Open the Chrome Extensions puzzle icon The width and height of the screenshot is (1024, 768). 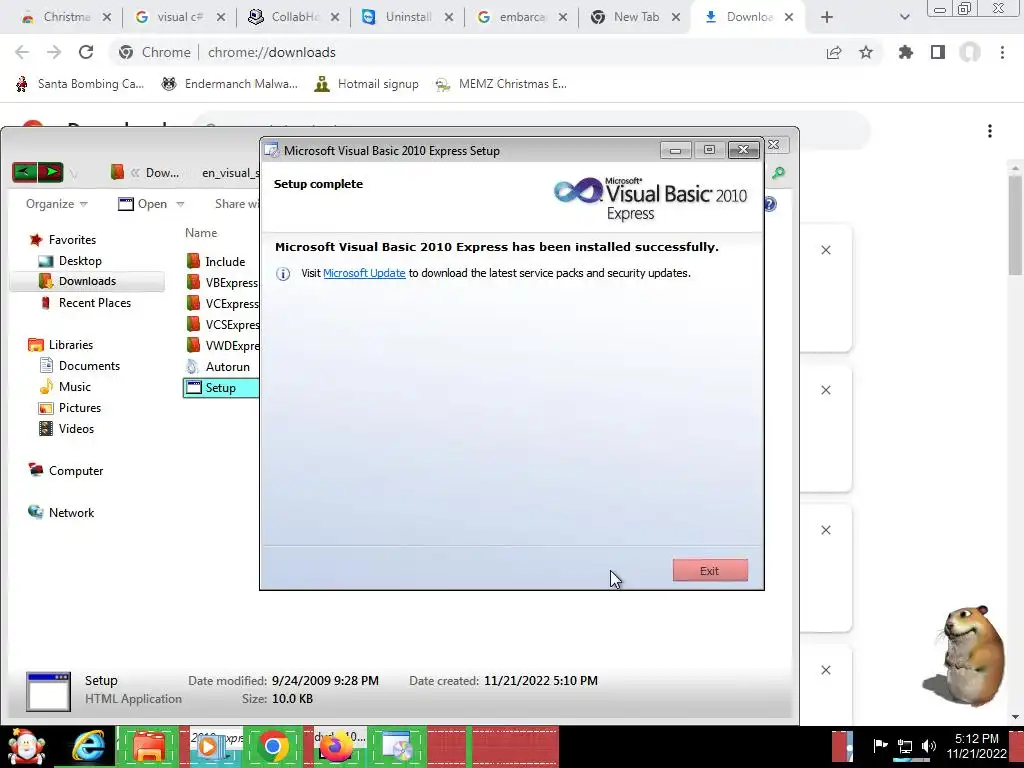point(906,52)
